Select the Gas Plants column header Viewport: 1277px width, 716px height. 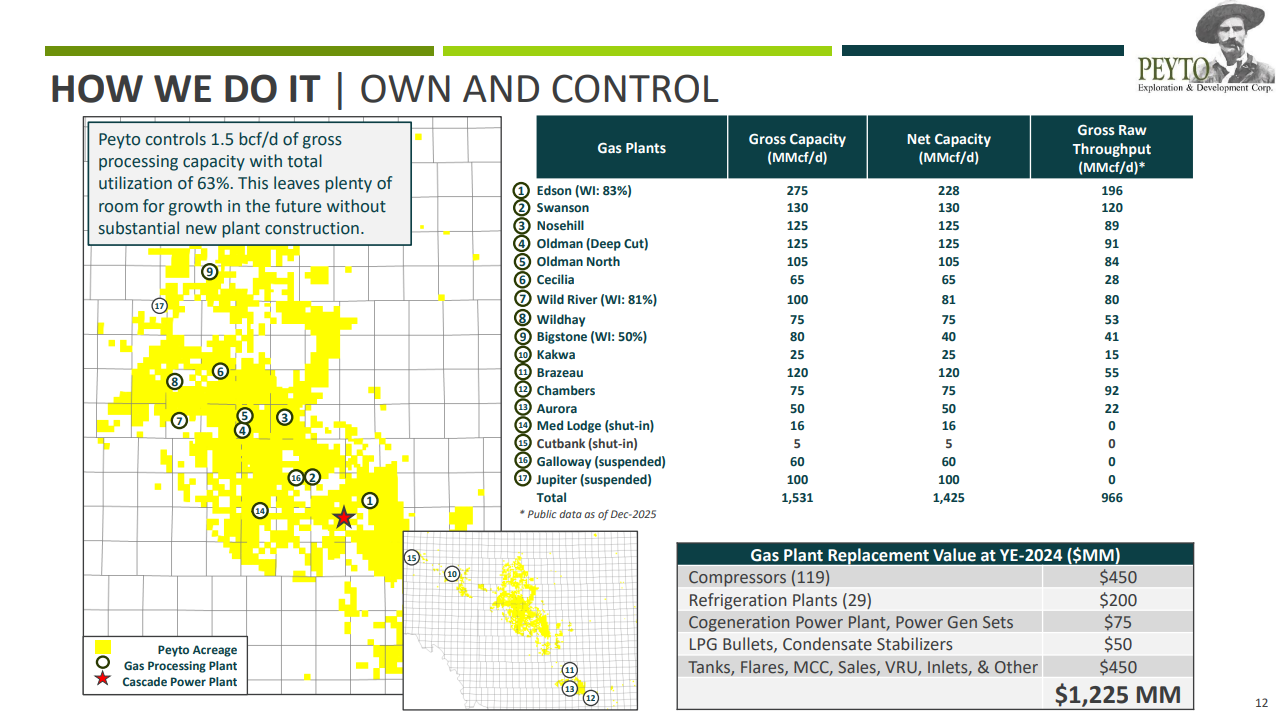pos(631,148)
